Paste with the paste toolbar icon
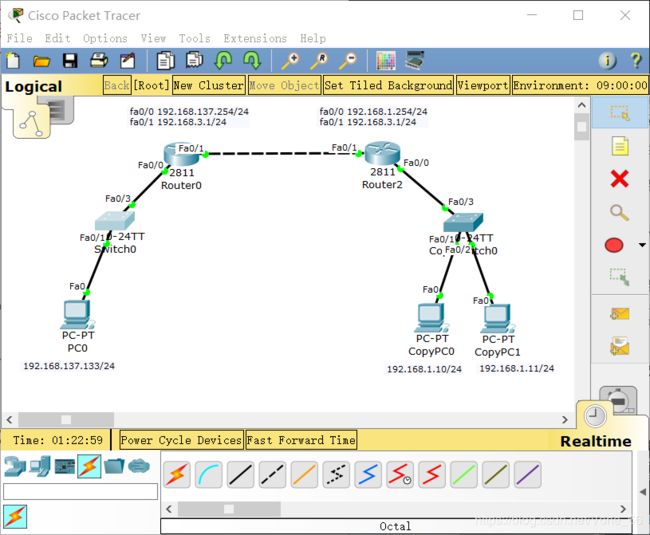Viewport: 650px width, 535px height. click(194, 60)
